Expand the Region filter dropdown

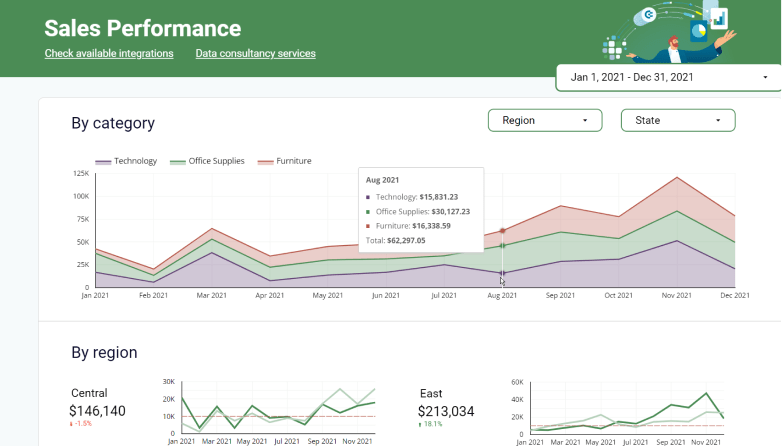545,120
